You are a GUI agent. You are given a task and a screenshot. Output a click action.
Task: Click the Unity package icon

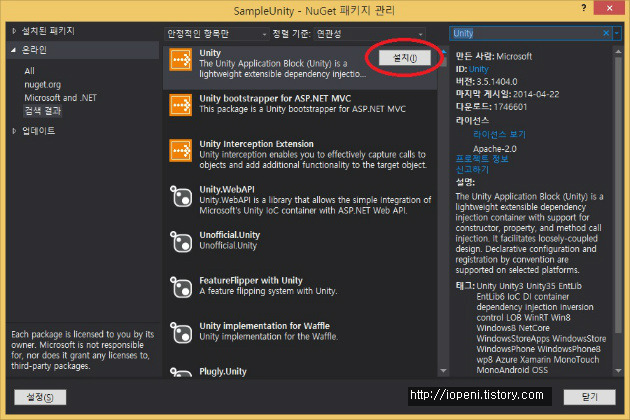[x=180, y=59]
